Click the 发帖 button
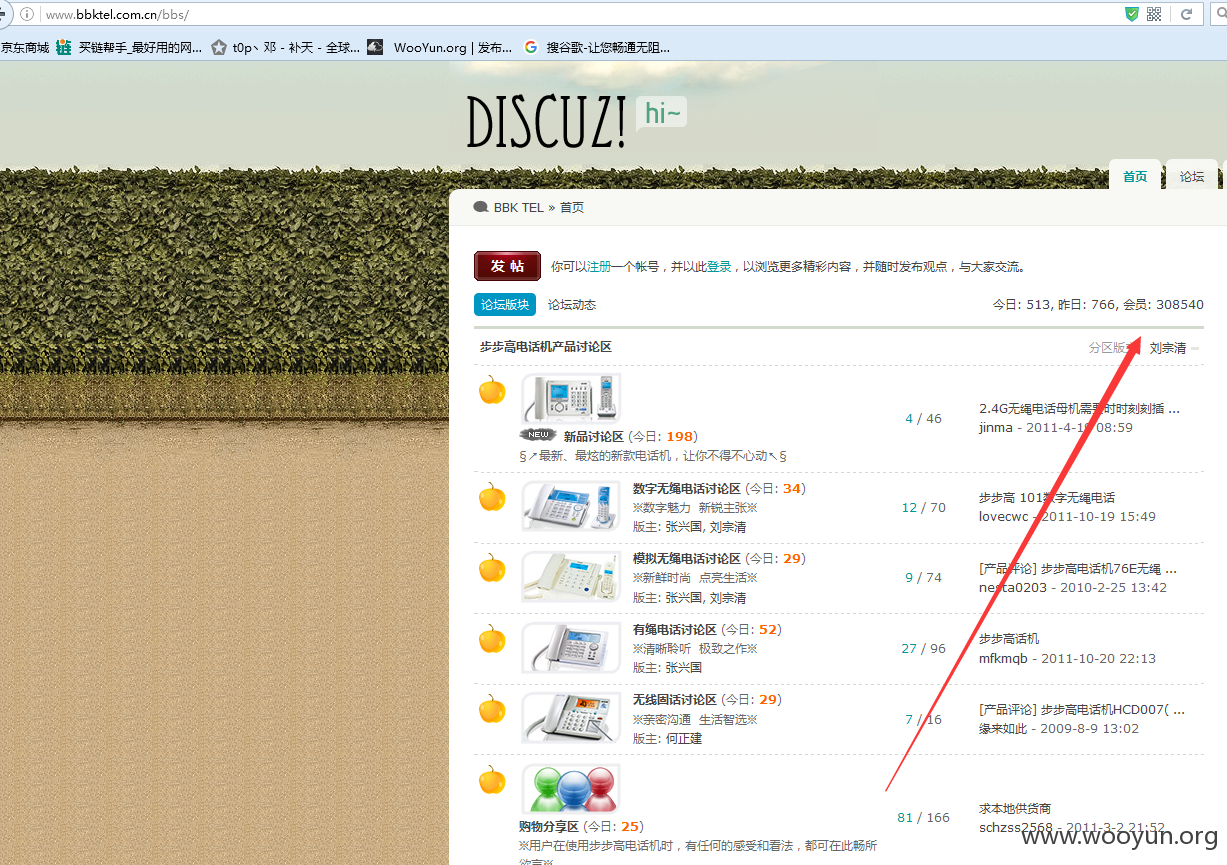Viewport: 1227px width, 865px height. pyautogui.click(x=507, y=266)
